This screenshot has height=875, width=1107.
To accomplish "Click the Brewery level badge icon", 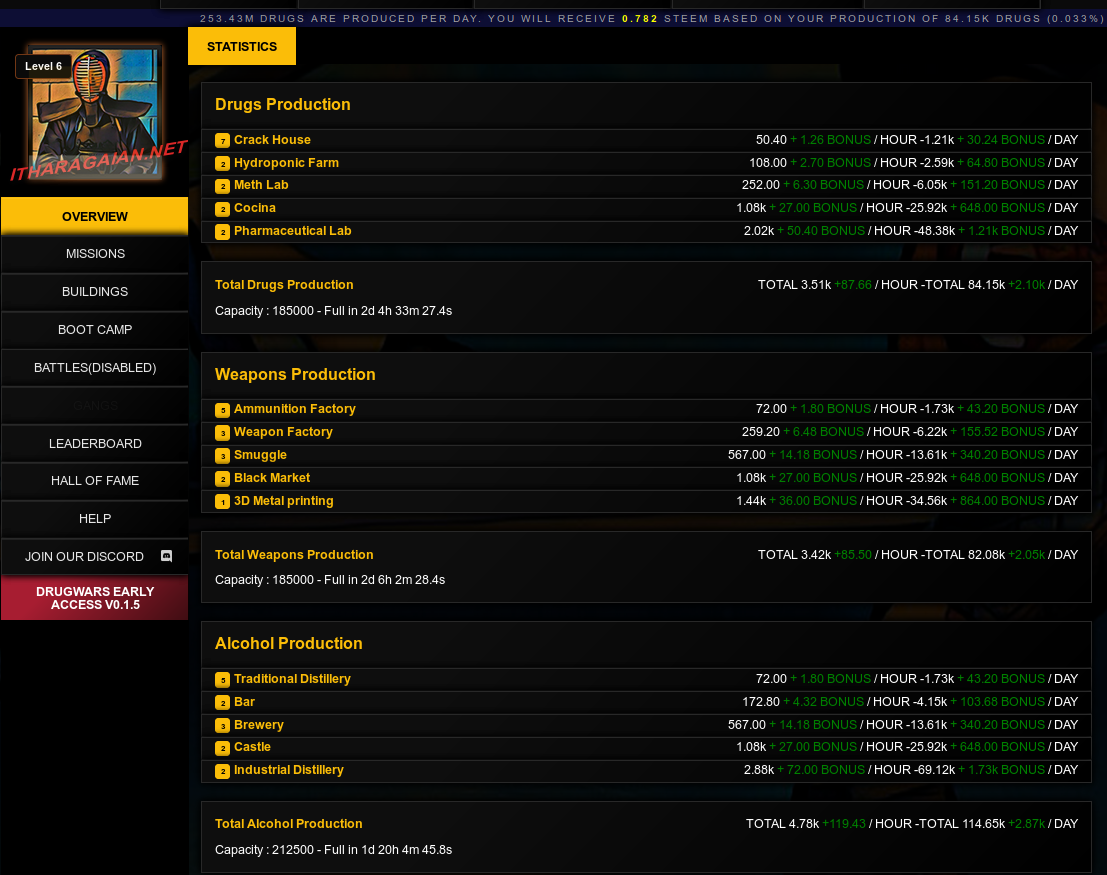I will click(x=223, y=726).
